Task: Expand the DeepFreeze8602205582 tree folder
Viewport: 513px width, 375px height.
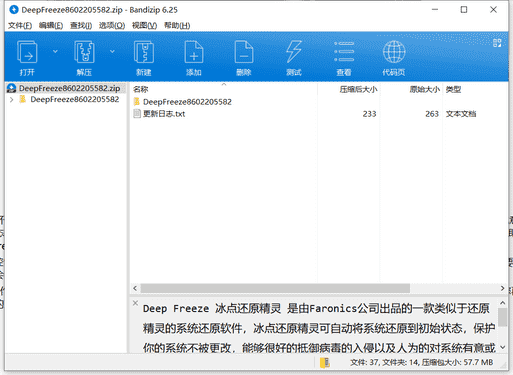Action: click(x=12, y=99)
